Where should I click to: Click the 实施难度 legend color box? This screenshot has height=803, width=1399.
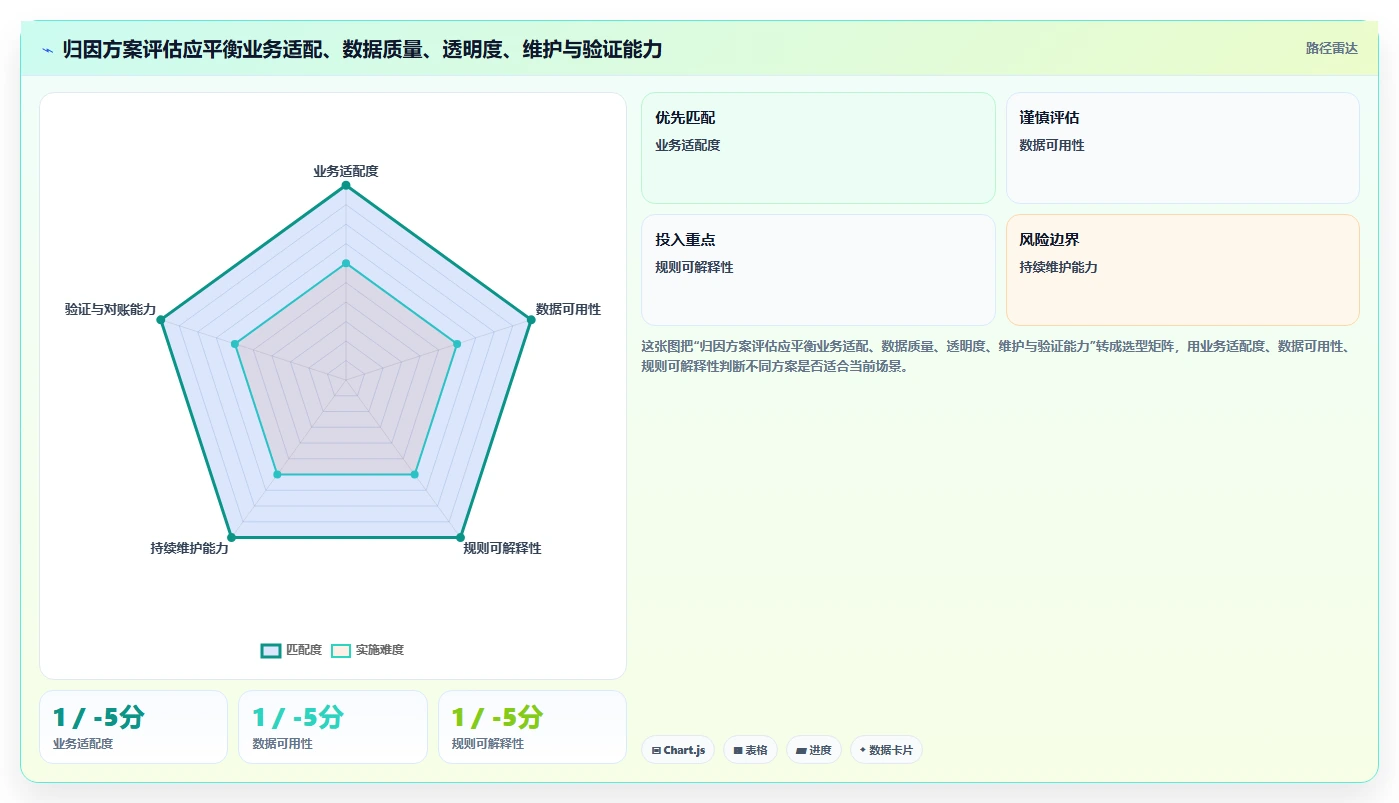(x=341, y=650)
